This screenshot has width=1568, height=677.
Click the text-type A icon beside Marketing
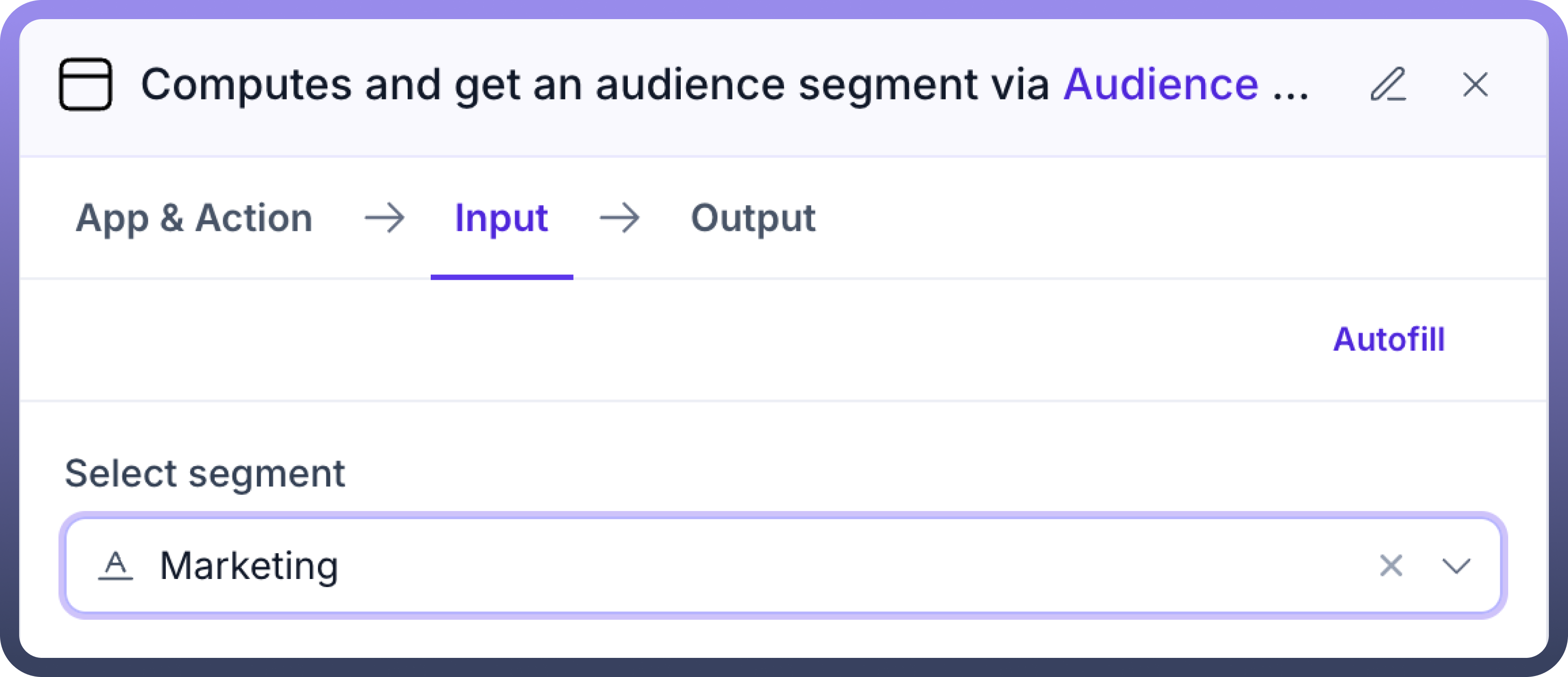point(115,566)
